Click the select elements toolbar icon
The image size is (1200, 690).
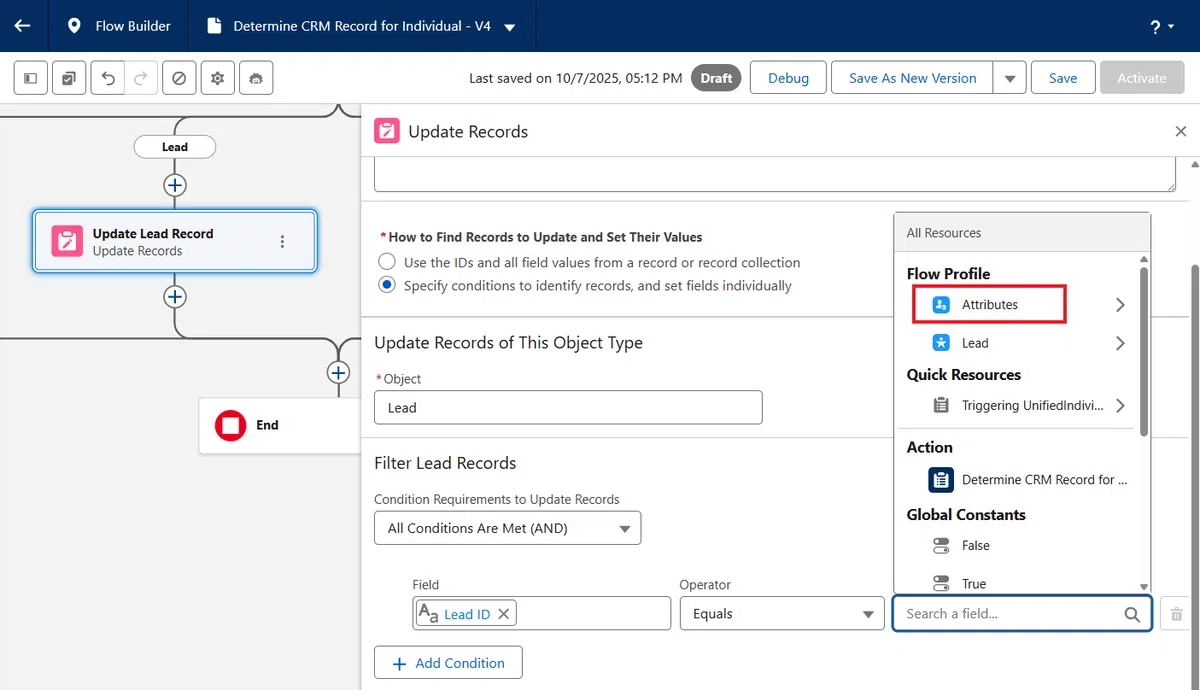pos(68,78)
